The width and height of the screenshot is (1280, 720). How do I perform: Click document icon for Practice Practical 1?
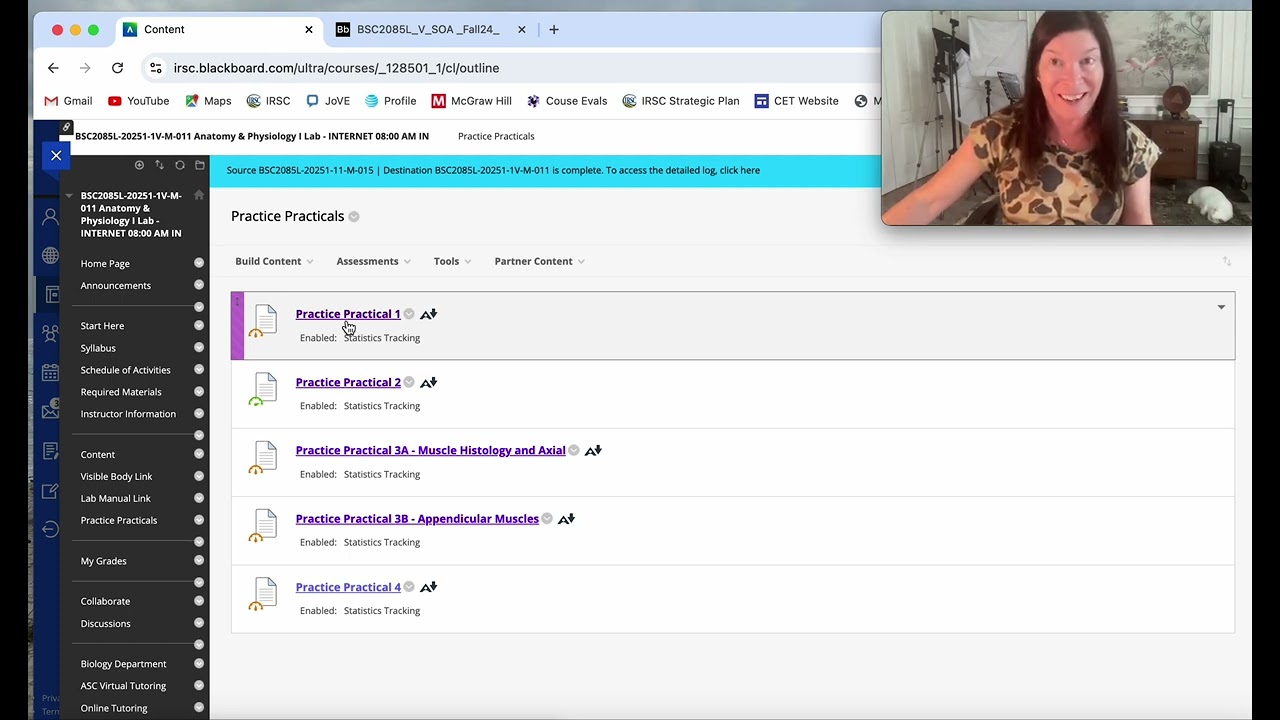tap(265, 320)
